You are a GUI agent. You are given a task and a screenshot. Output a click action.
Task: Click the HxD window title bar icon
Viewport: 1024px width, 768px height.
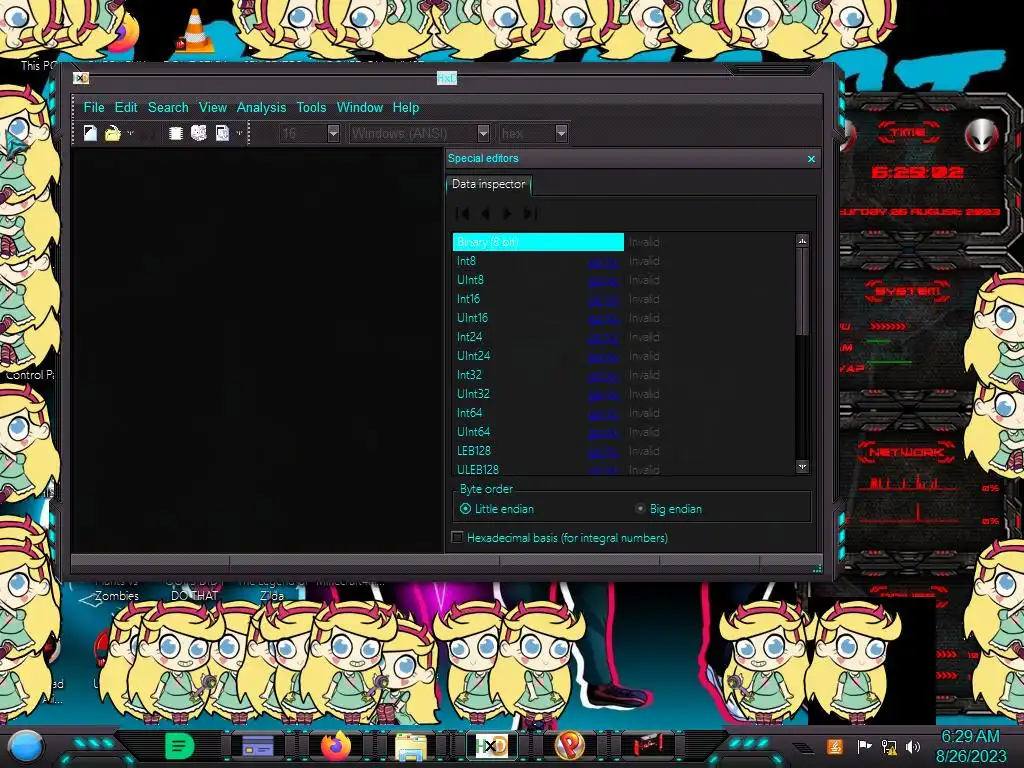tap(80, 78)
